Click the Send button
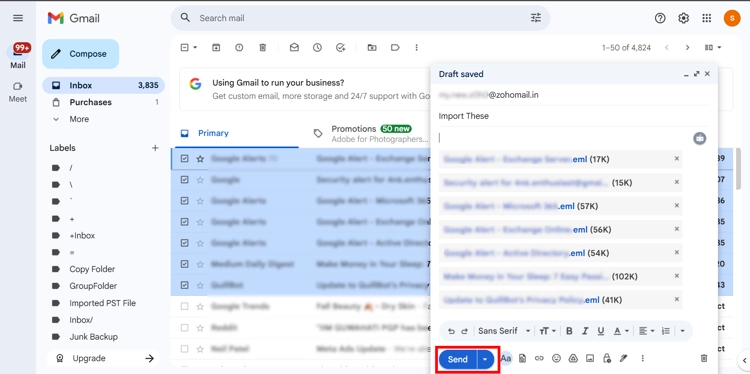 pos(458,359)
